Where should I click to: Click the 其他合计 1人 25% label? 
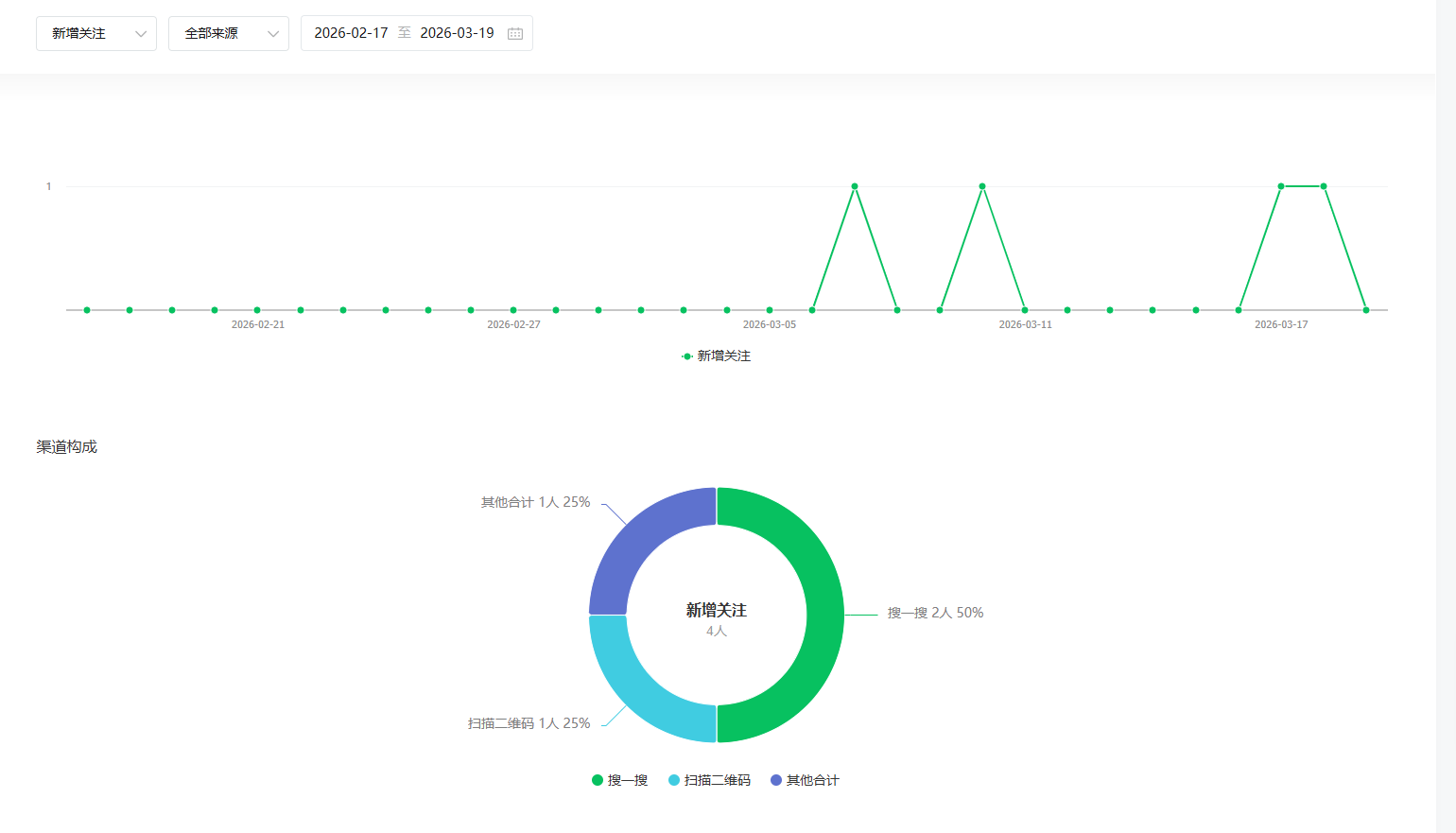[x=535, y=502]
